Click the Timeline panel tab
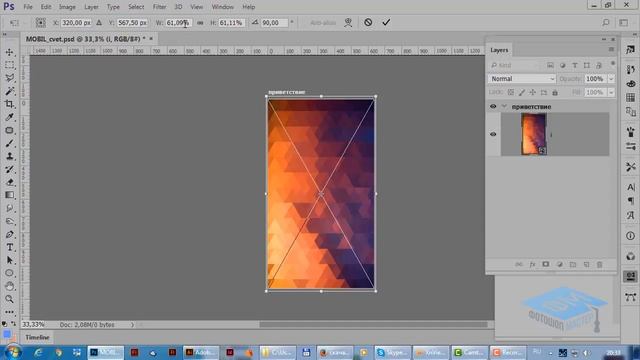The image size is (640, 360). (37, 338)
